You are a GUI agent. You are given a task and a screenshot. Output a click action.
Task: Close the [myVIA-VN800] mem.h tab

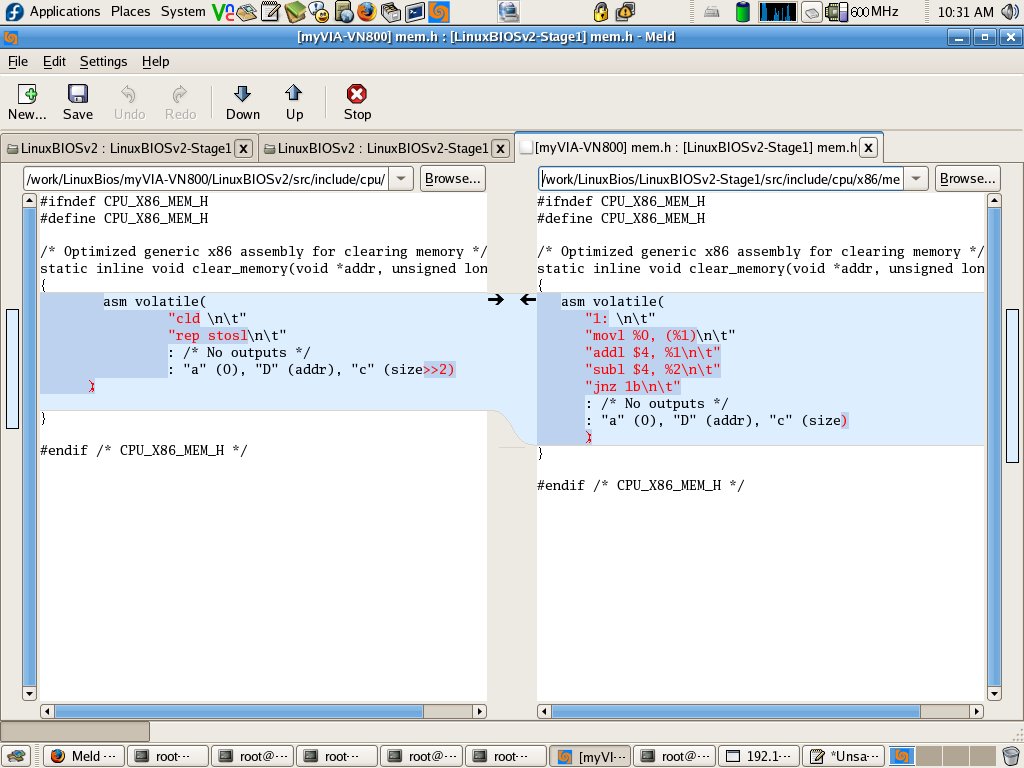pyautogui.click(x=869, y=148)
